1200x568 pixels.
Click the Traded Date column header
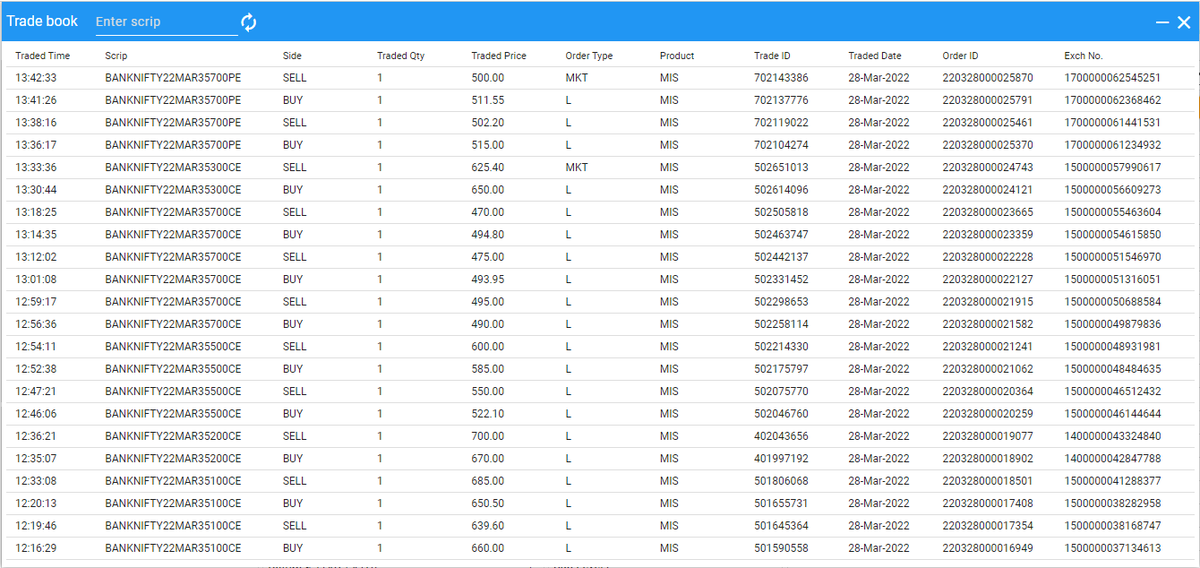[875, 56]
